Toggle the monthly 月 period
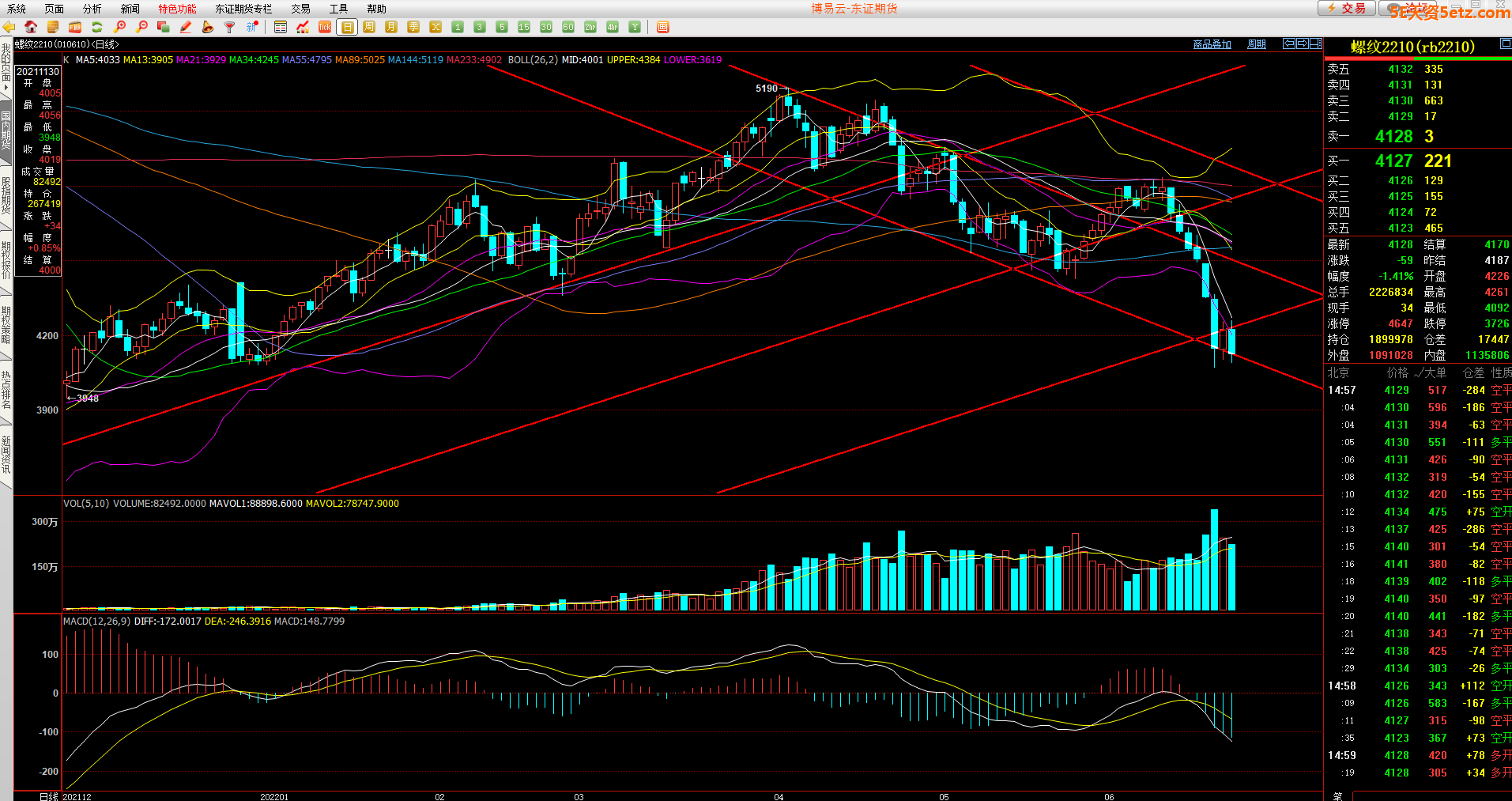This screenshot has height=801, width=1512. [x=391, y=27]
